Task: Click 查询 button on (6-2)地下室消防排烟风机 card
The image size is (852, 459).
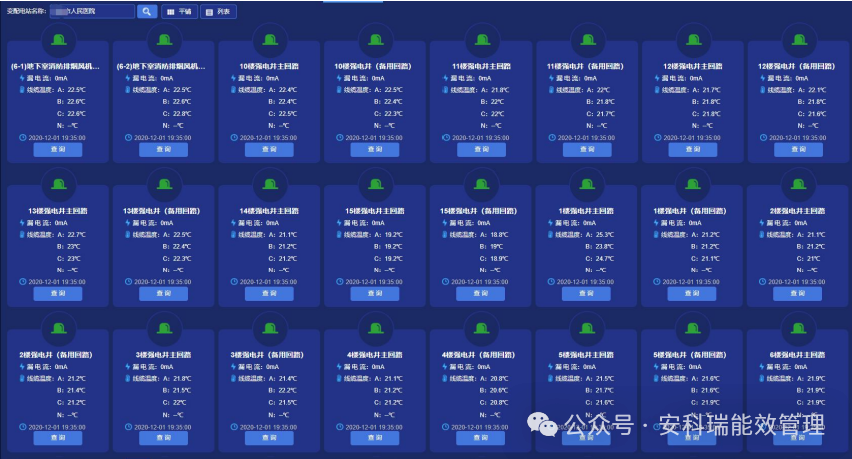Action: (x=164, y=149)
